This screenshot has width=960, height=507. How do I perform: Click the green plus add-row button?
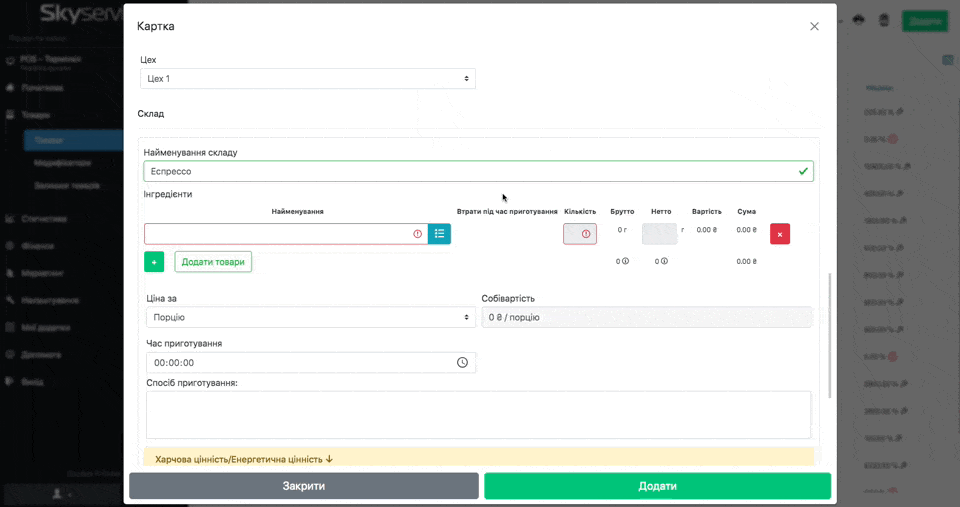[154, 262]
